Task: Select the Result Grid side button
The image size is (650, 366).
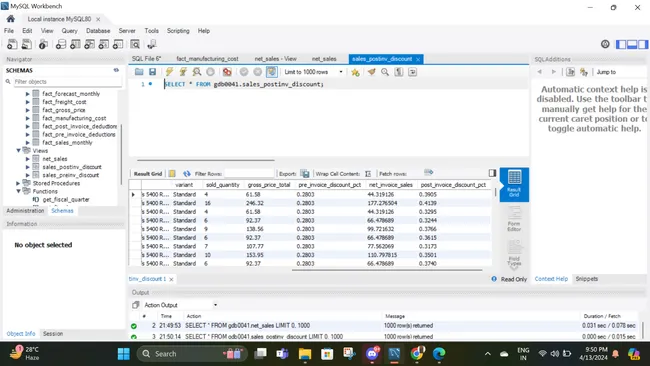Action: [514, 184]
